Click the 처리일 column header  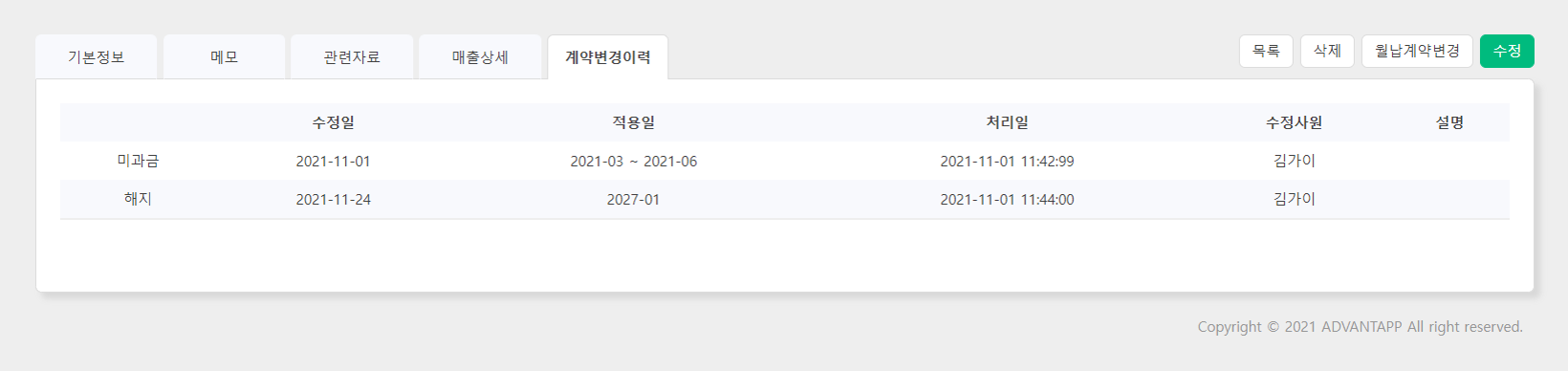tap(1007, 122)
